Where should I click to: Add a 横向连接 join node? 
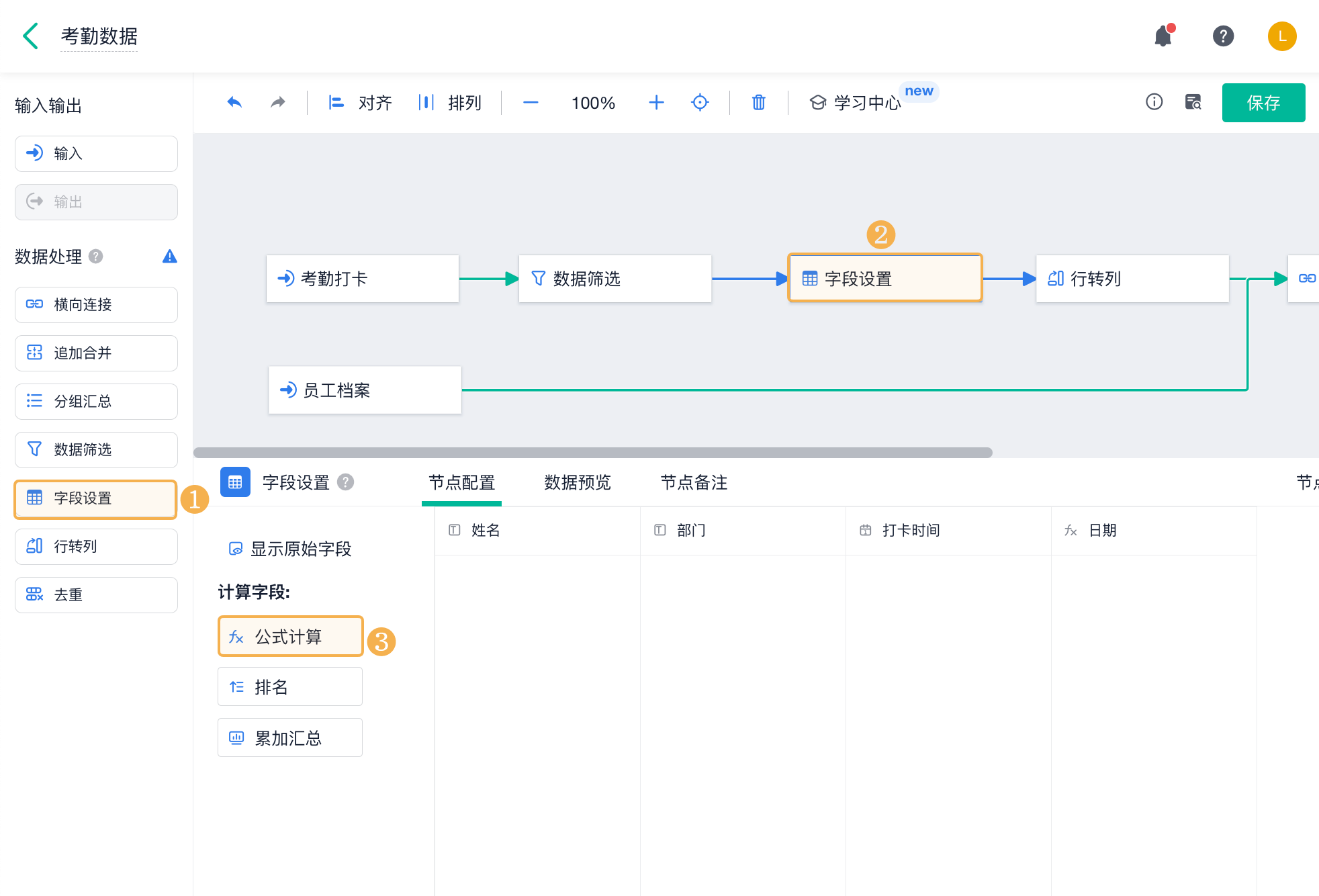pyautogui.click(x=96, y=305)
